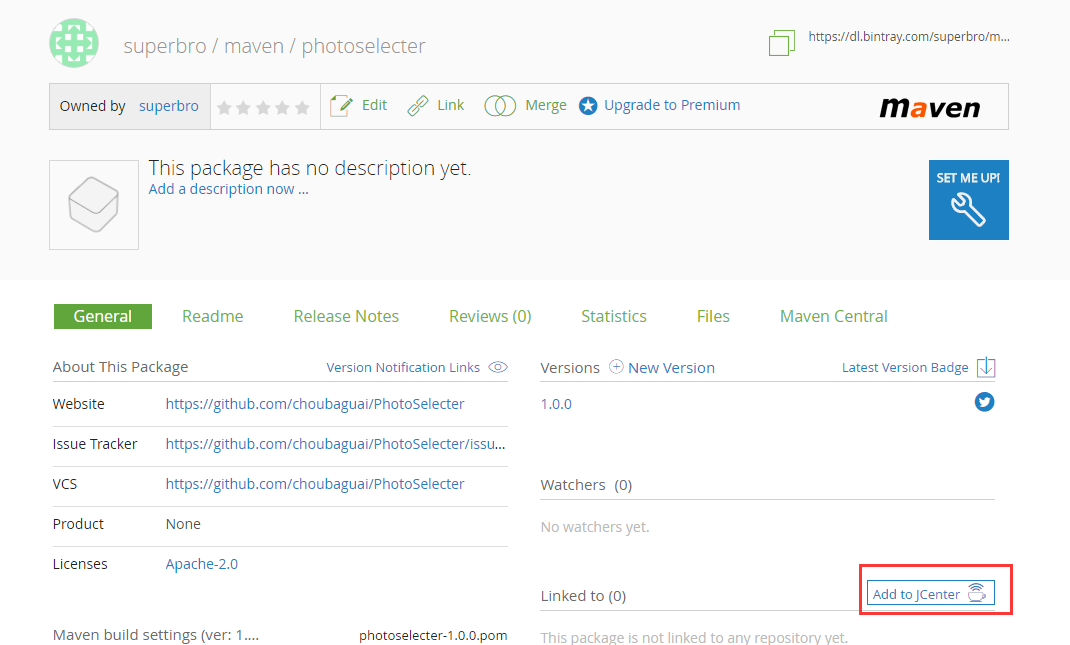Viewport: 1070px width, 645px height.
Task: Switch to the General tab
Action: [103, 317]
